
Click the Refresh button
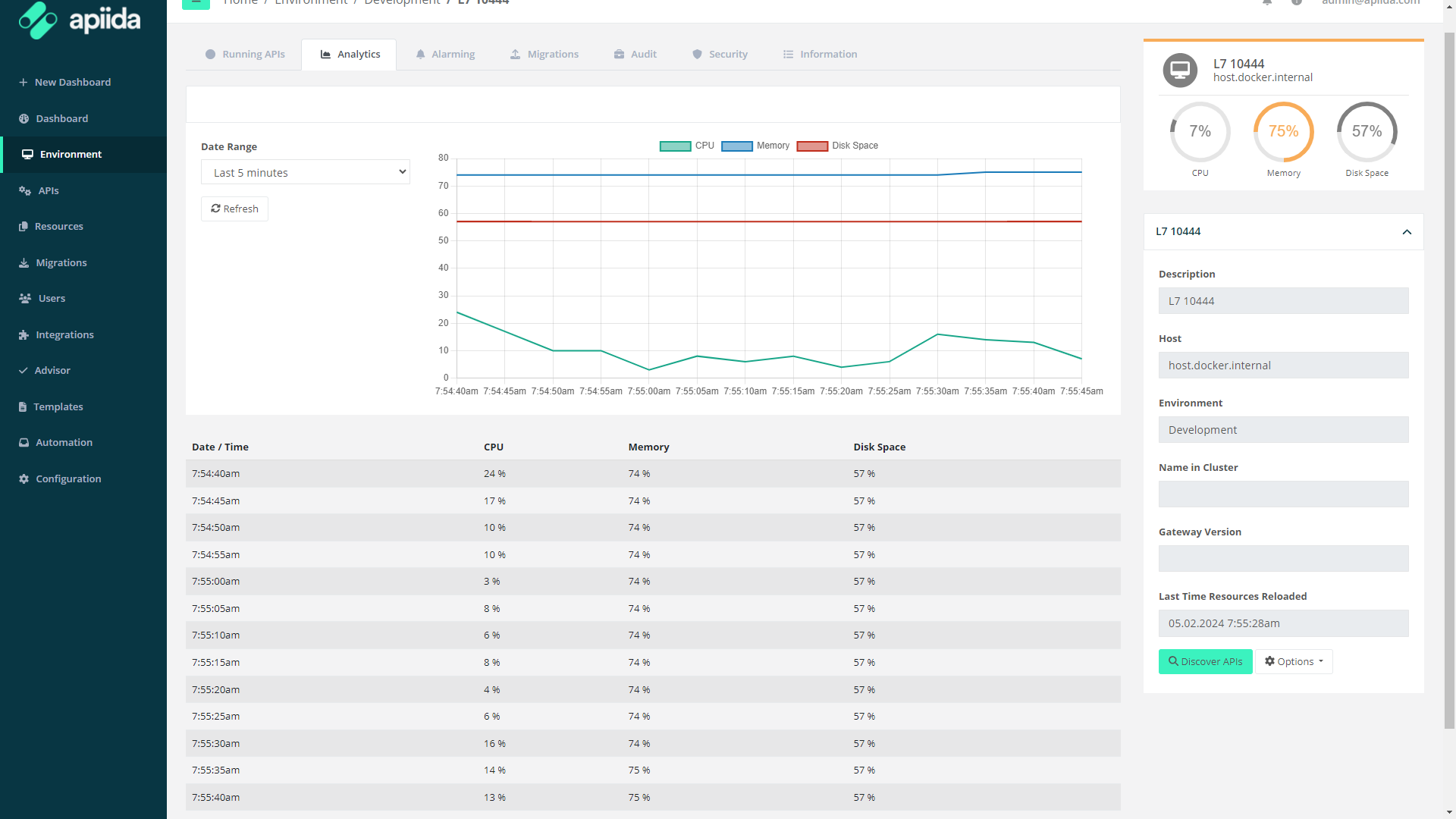pyautogui.click(x=234, y=208)
